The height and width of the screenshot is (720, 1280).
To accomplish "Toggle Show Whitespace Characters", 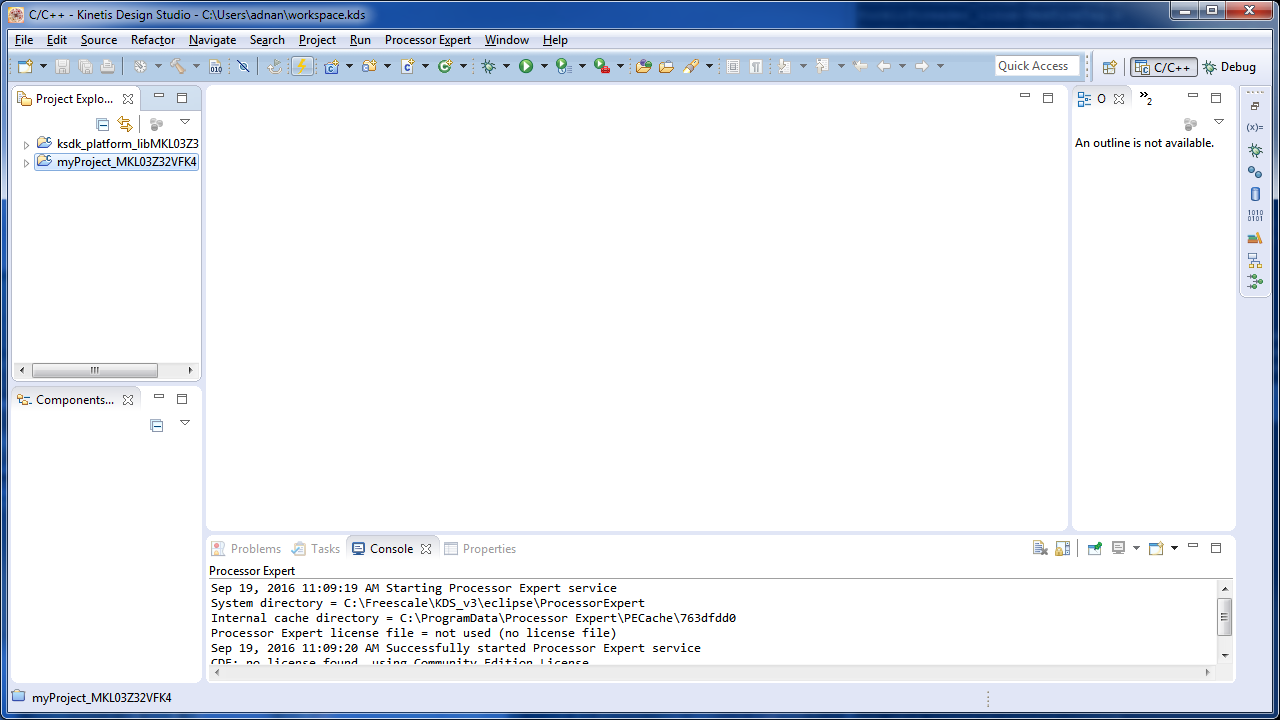I will pyautogui.click(x=756, y=66).
